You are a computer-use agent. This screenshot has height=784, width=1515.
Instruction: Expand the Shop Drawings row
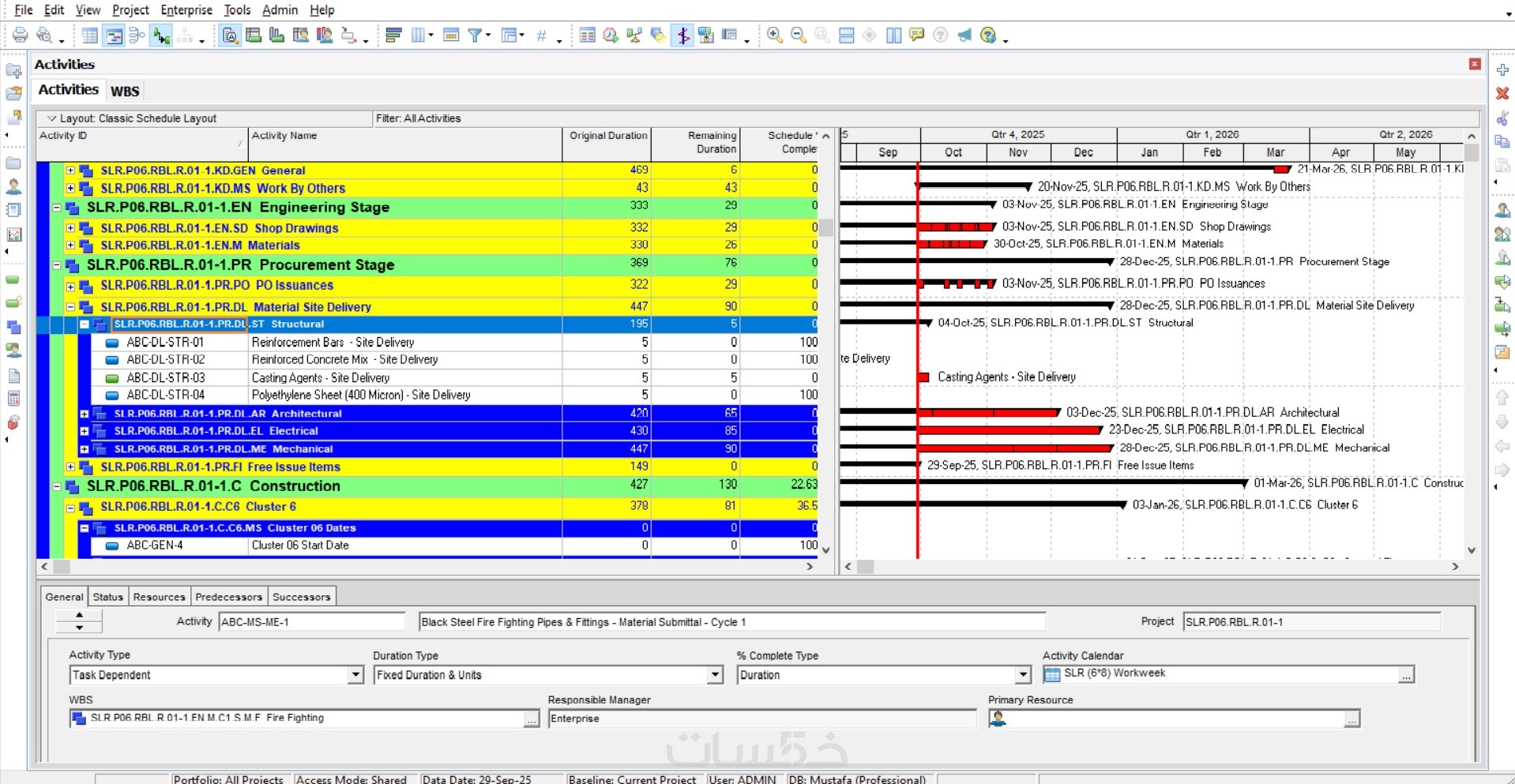pos(70,228)
